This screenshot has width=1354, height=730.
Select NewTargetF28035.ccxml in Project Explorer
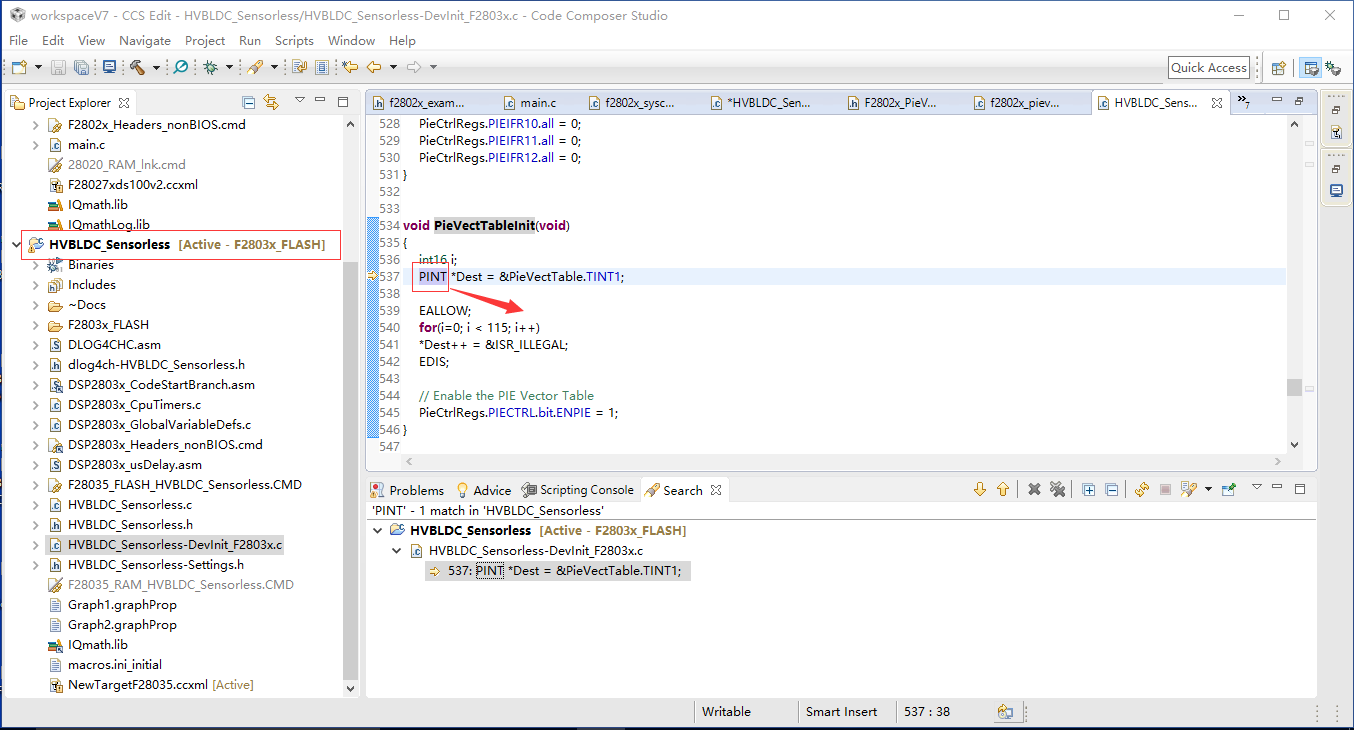coord(138,685)
